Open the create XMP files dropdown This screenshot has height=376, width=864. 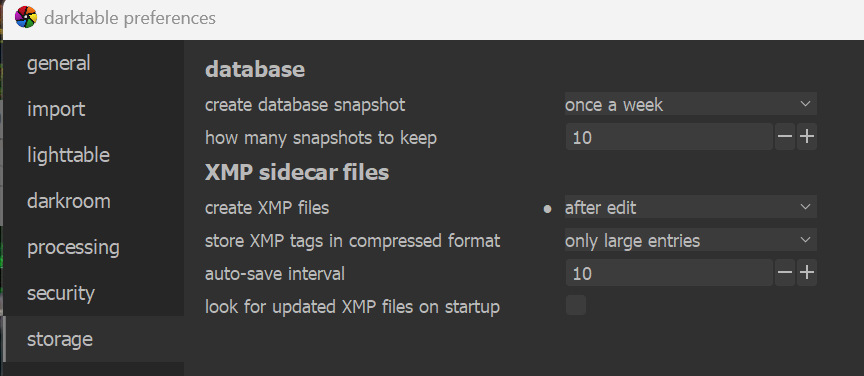click(690, 207)
